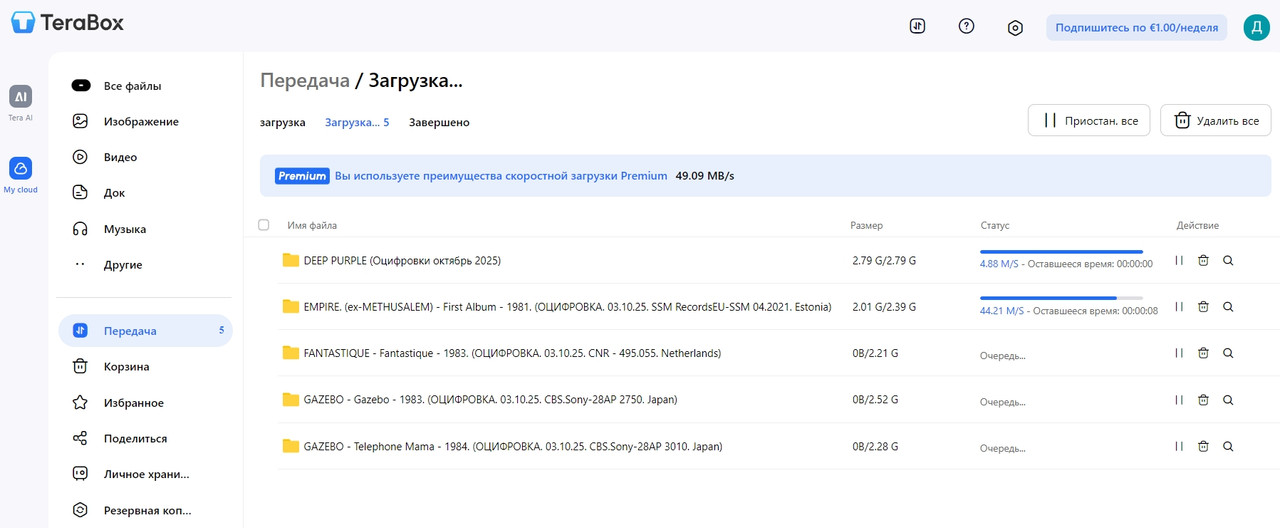Screen dimensions: 1280x528
Task: Click EMPIRE upload progress bar
Action: tap(1061, 298)
